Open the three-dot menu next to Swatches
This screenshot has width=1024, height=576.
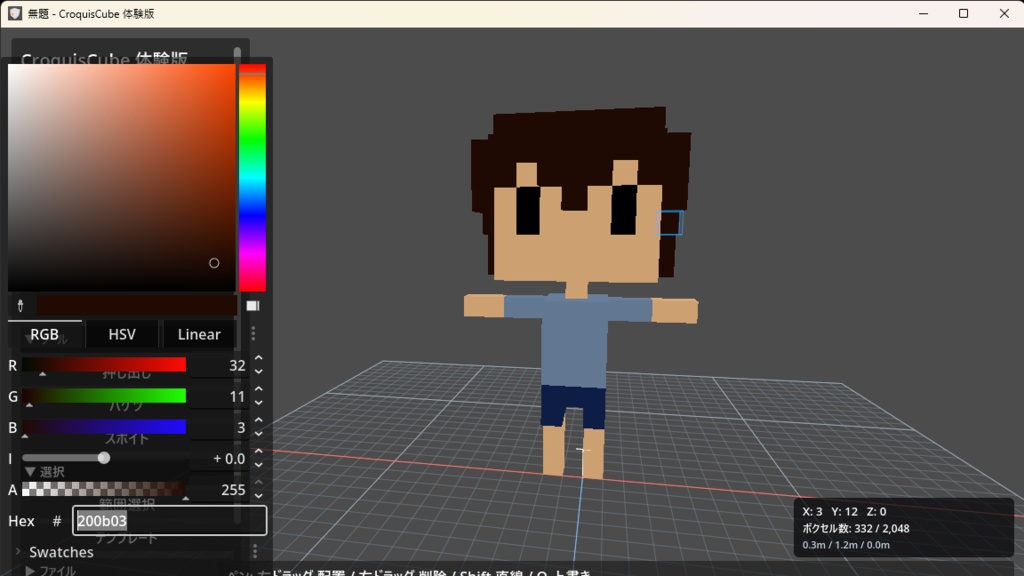point(255,552)
